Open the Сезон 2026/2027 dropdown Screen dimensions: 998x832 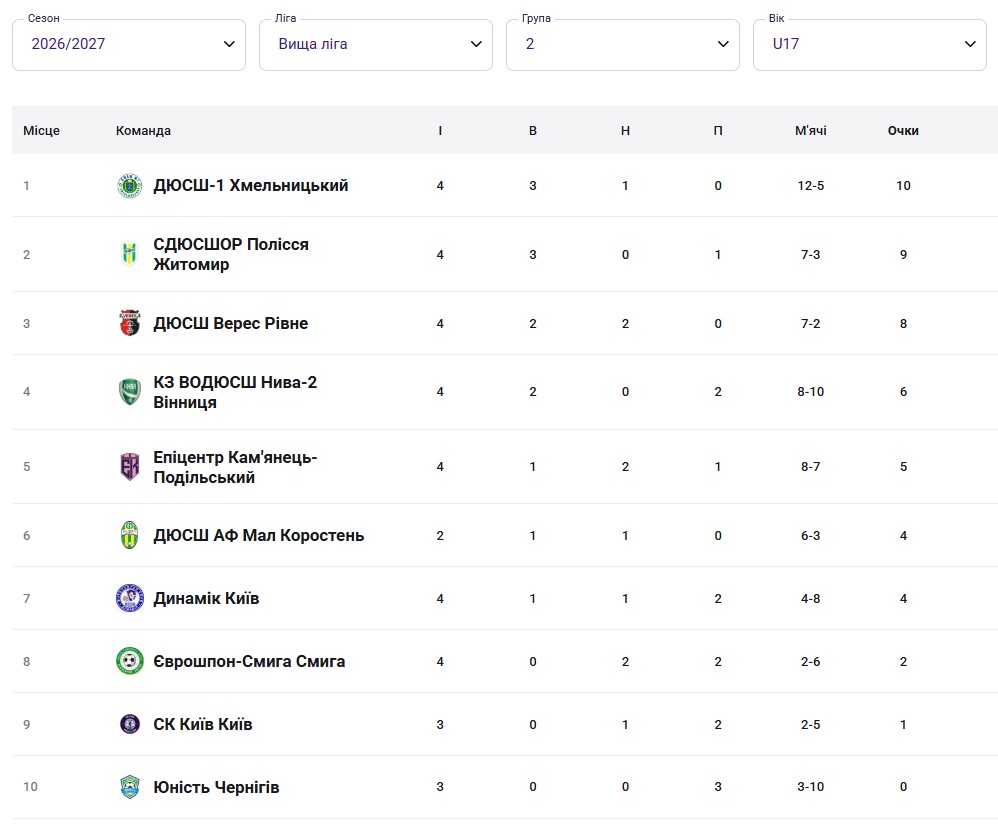point(129,45)
